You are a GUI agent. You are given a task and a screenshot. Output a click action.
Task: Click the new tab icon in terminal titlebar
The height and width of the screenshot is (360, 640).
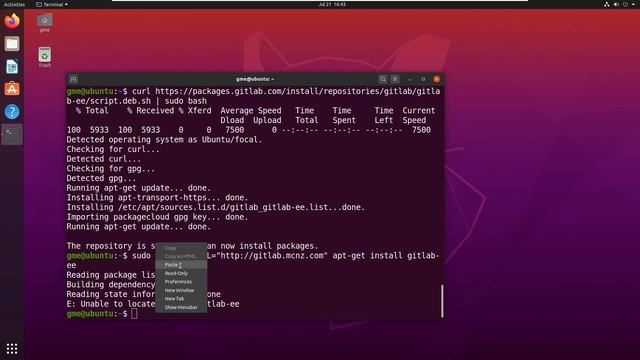[73, 79]
